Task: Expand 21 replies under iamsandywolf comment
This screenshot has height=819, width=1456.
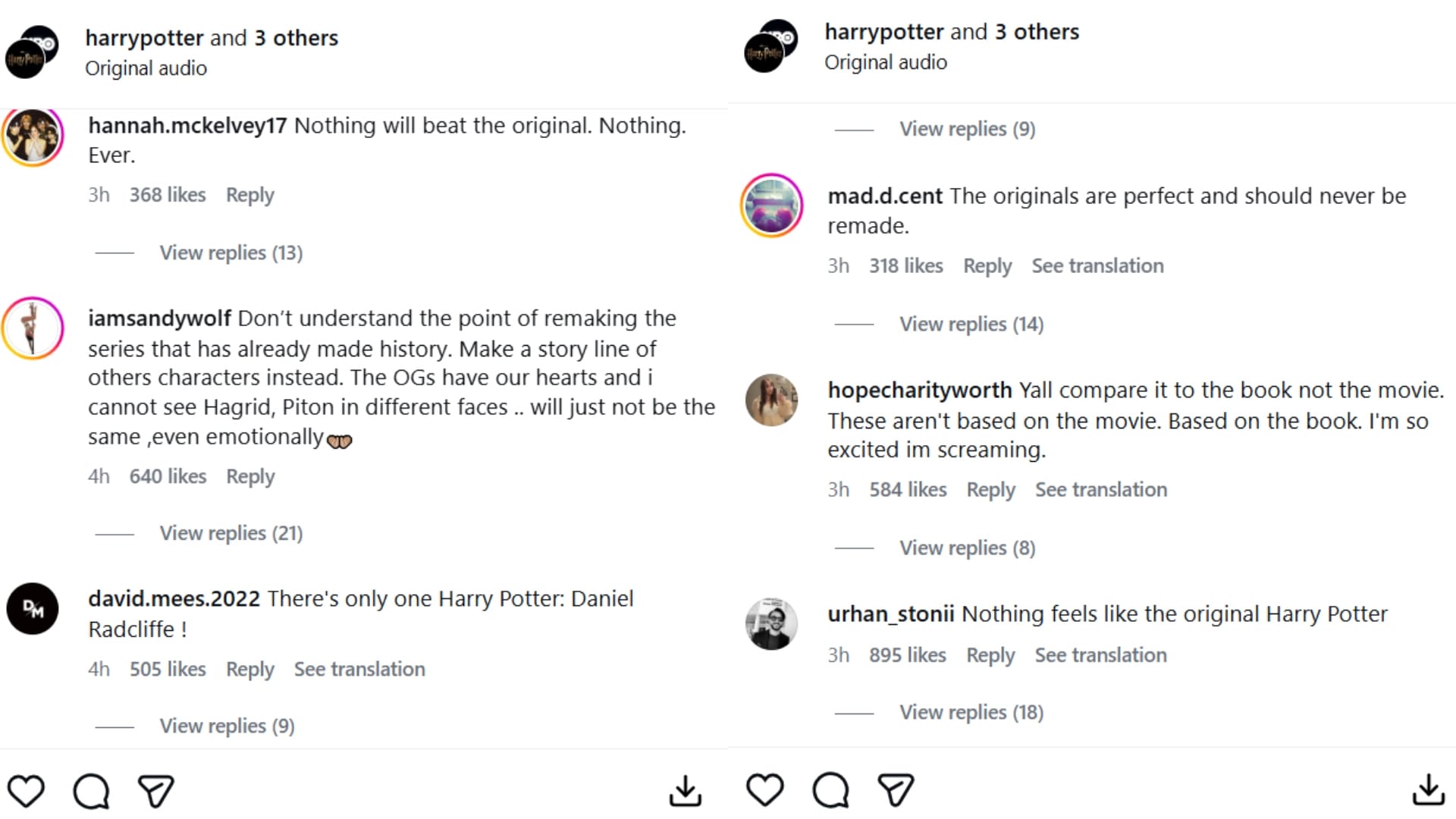Action: 231,533
